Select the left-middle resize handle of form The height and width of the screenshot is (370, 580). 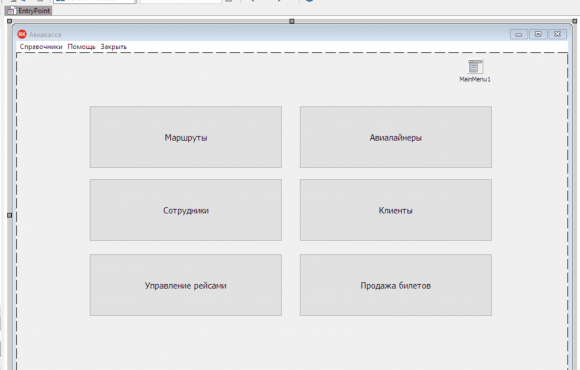pyautogui.click(x=10, y=215)
